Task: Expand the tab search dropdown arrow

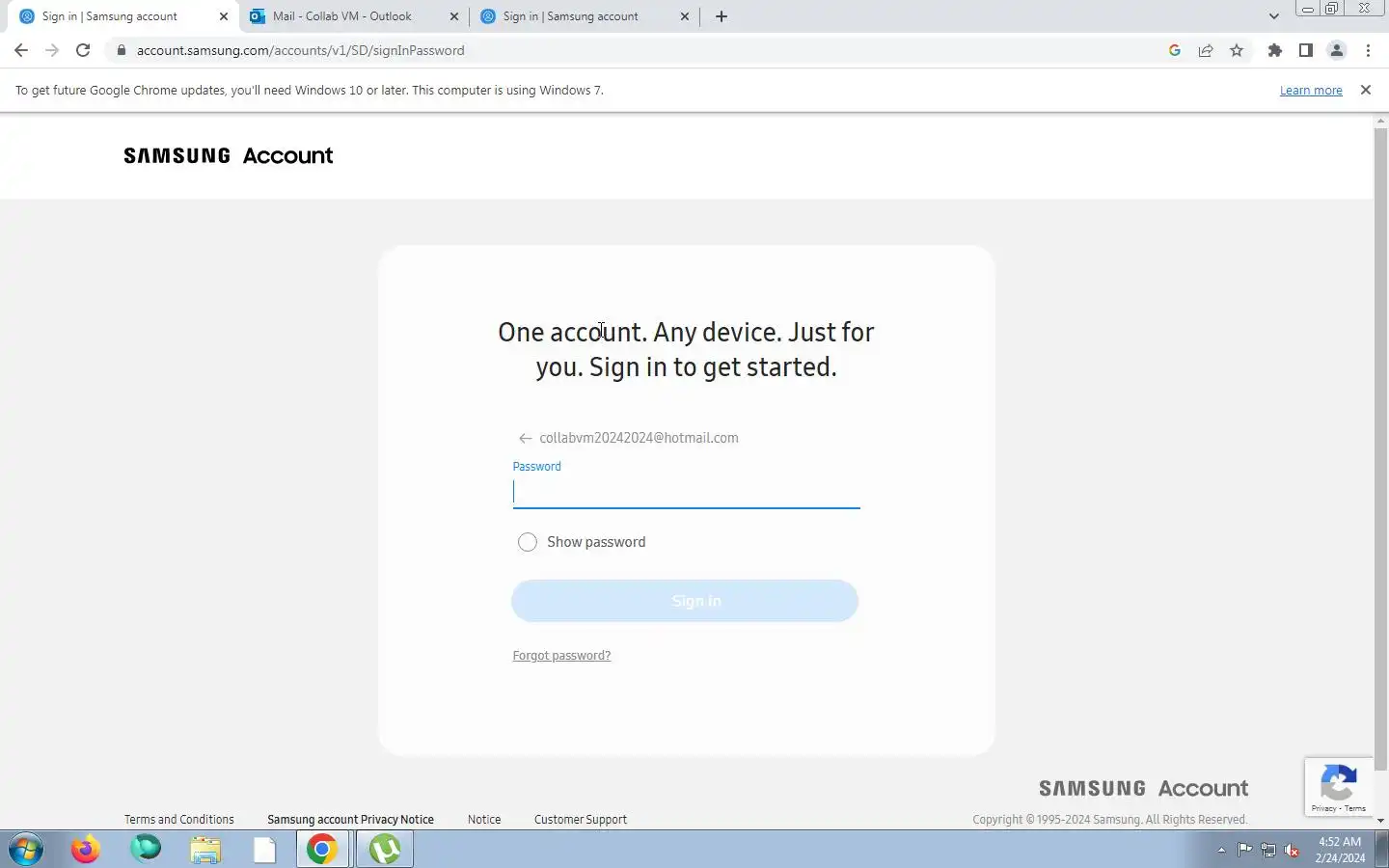Action: click(x=1273, y=16)
